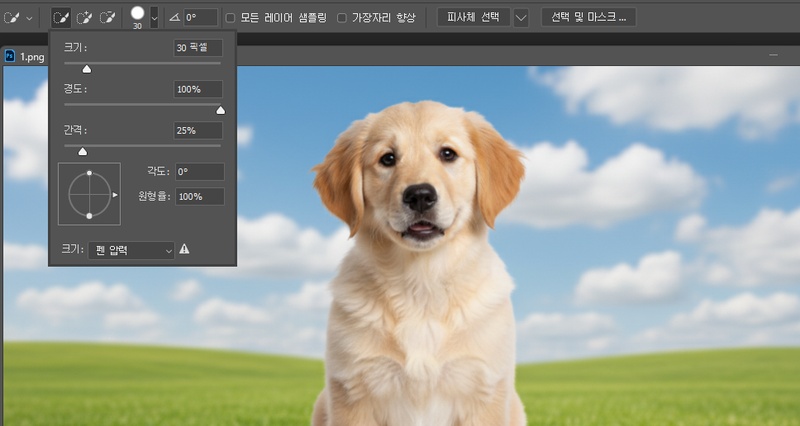The height and width of the screenshot is (426, 800).
Task: Click the 피사체 선택 button
Action: 473,18
